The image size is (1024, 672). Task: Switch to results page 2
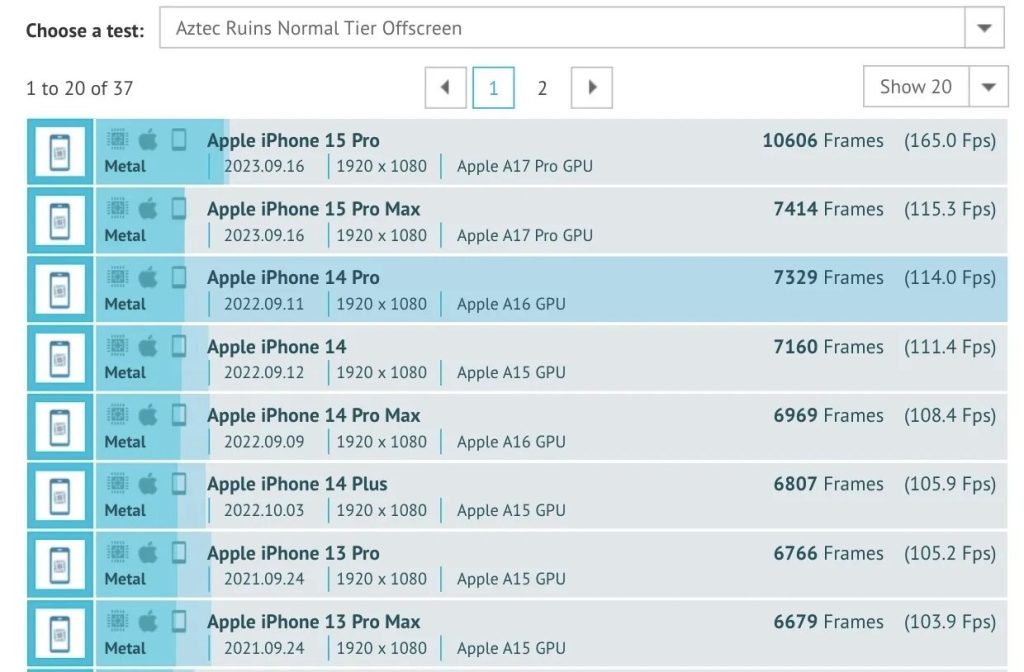(x=542, y=88)
